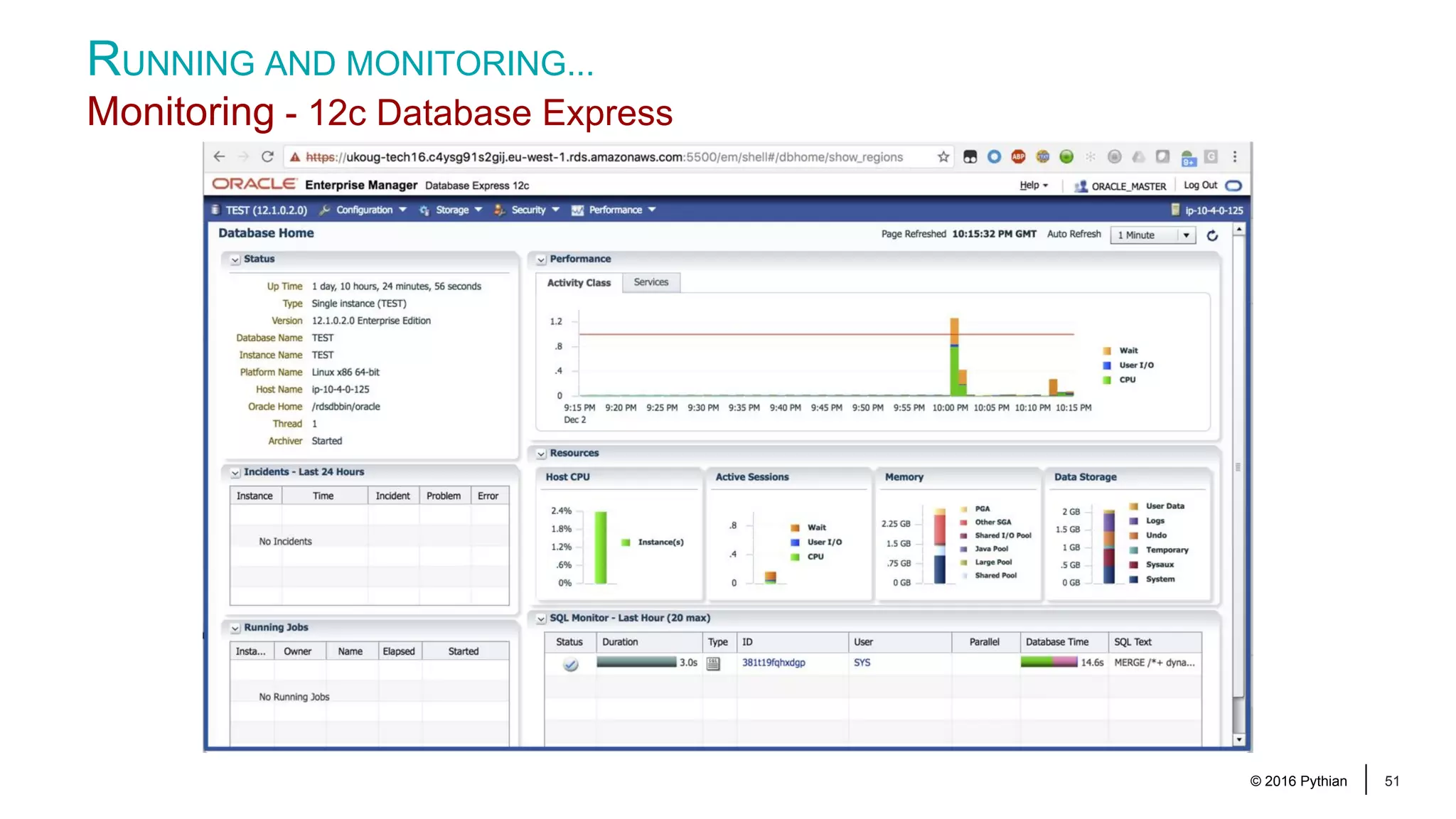Open the Configuration menu
1456x819 pixels.
click(371, 210)
